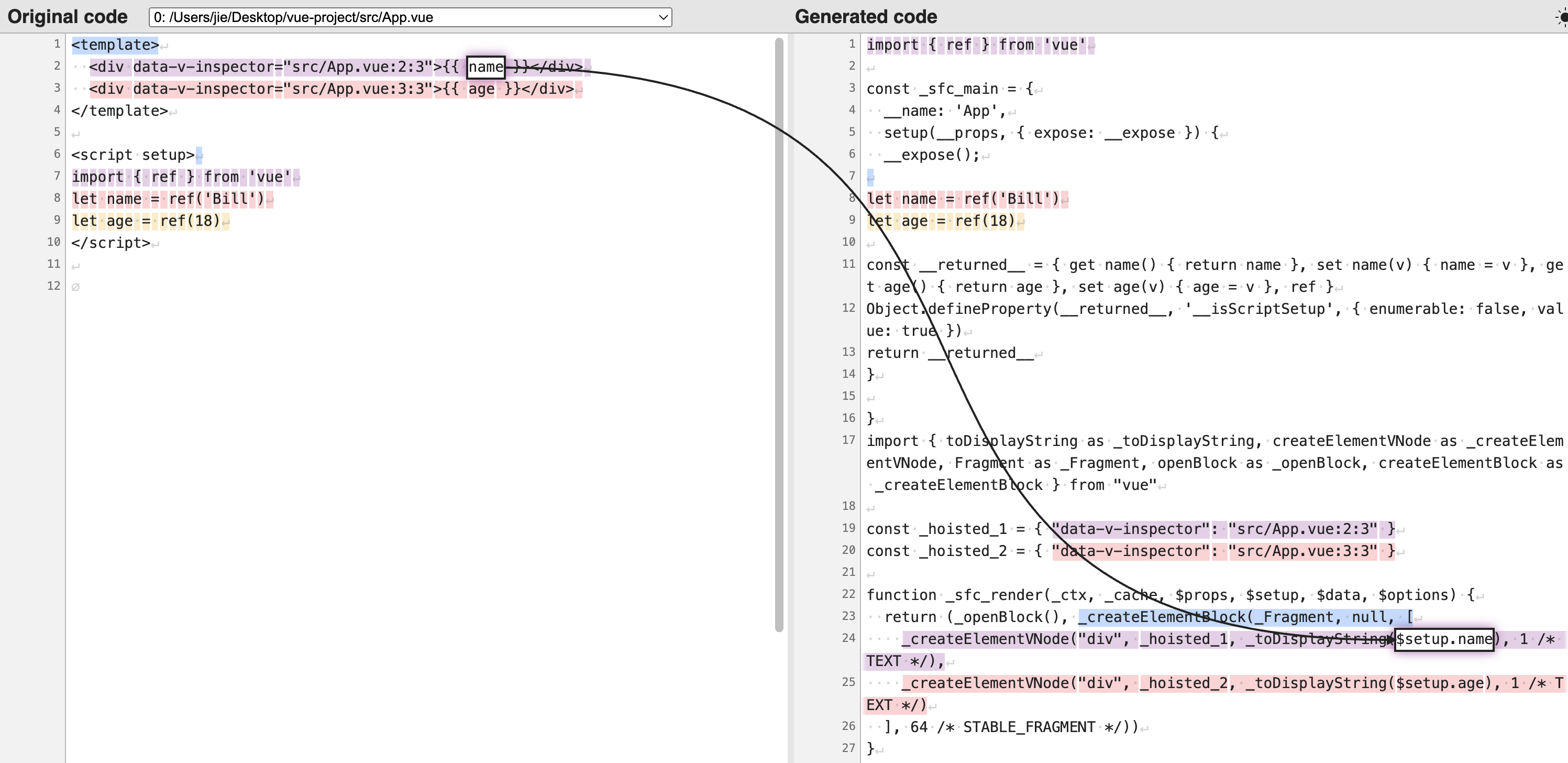
Task: Click 'data-v-inspector' attribute in original line 3
Action: point(203,89)
